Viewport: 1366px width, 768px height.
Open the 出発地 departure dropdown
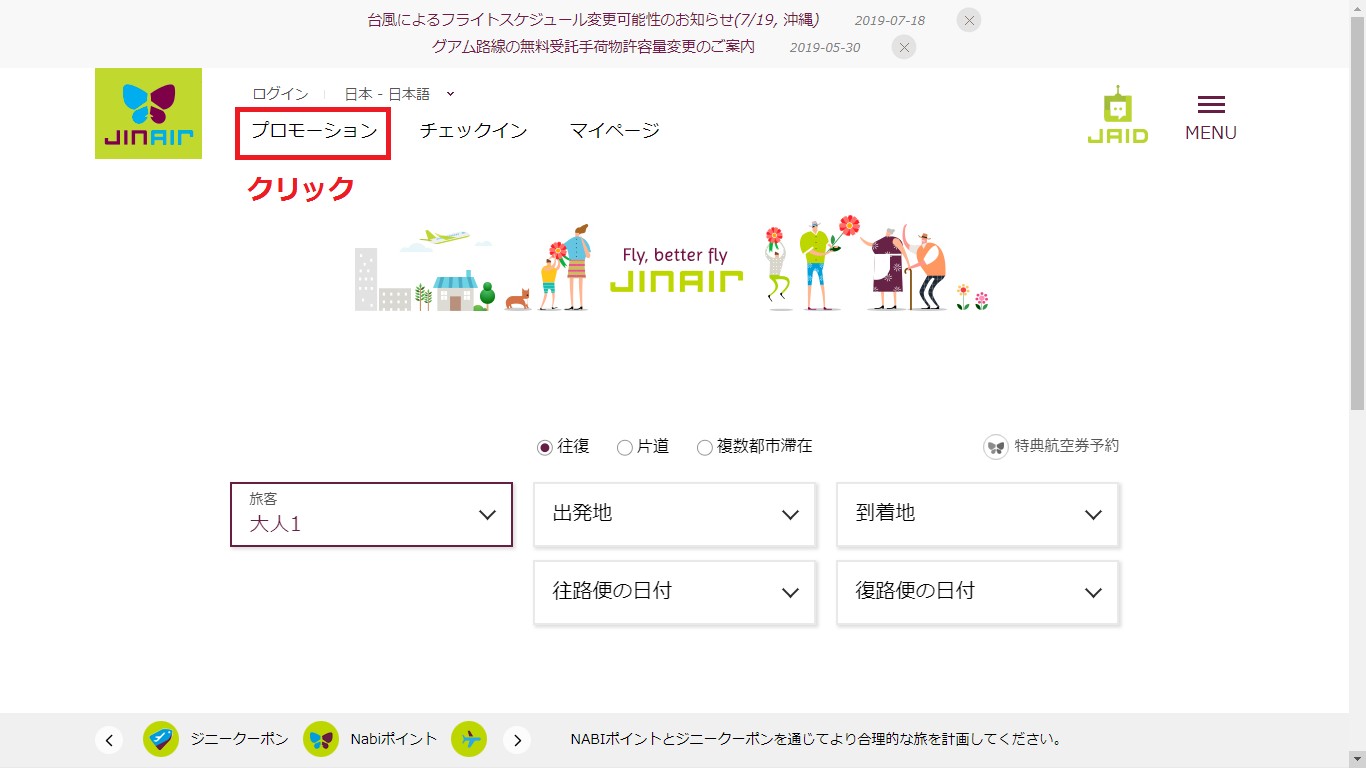[675, 514]
